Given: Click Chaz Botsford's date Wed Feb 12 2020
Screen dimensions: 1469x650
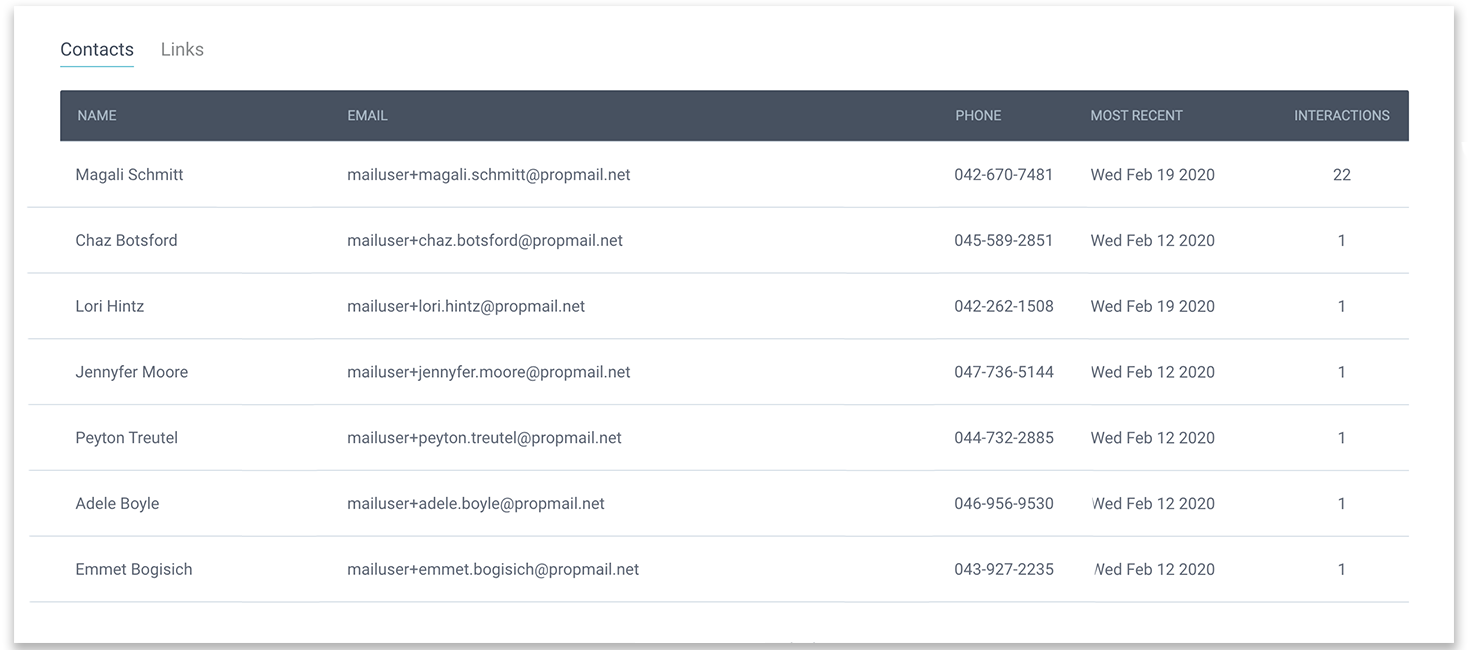Looking at the screenshot, I should coord(1152,241).
